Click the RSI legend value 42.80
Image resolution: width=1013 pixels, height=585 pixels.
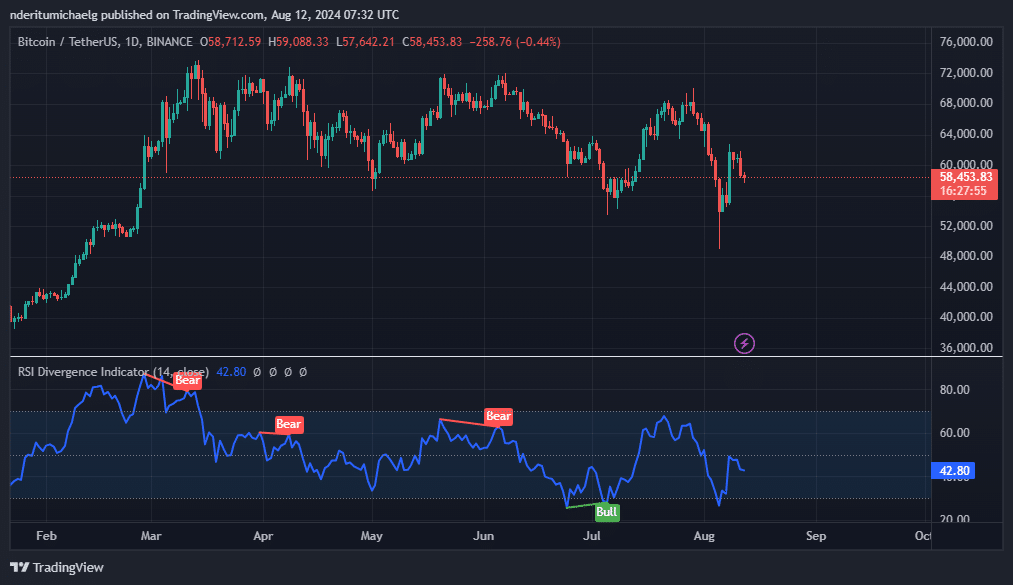tap(231, 372)
